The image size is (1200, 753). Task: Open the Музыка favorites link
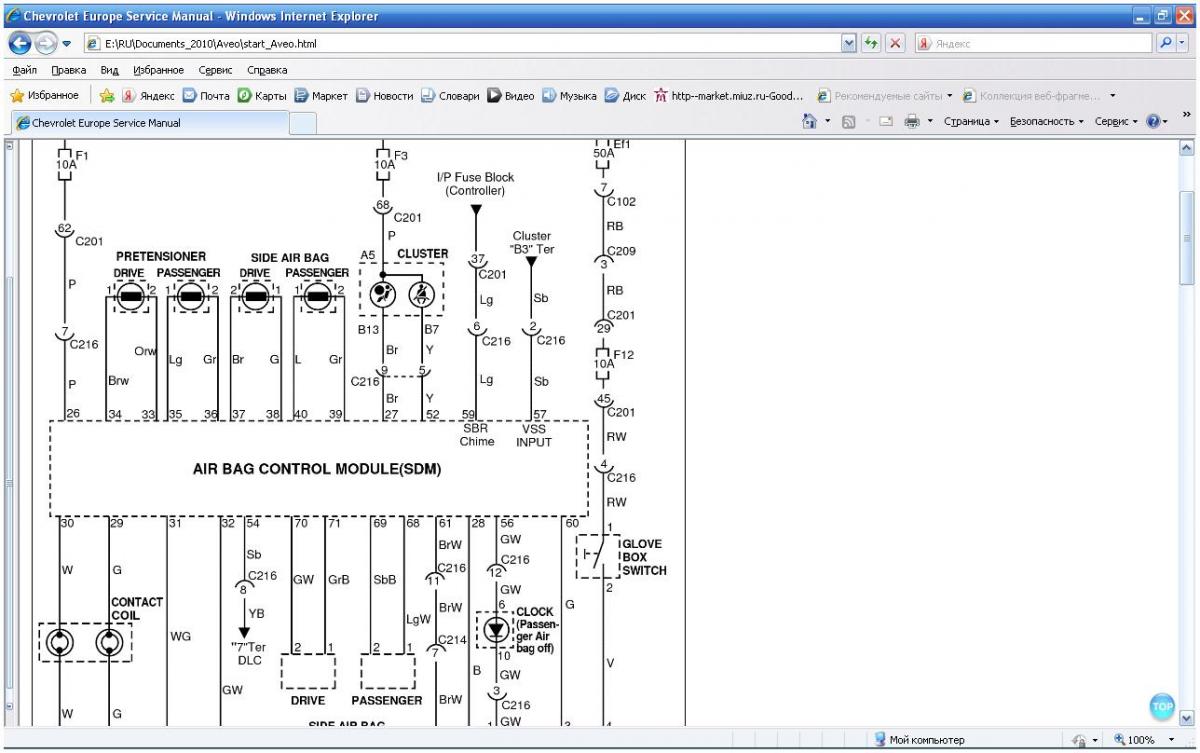coord(569,96)
